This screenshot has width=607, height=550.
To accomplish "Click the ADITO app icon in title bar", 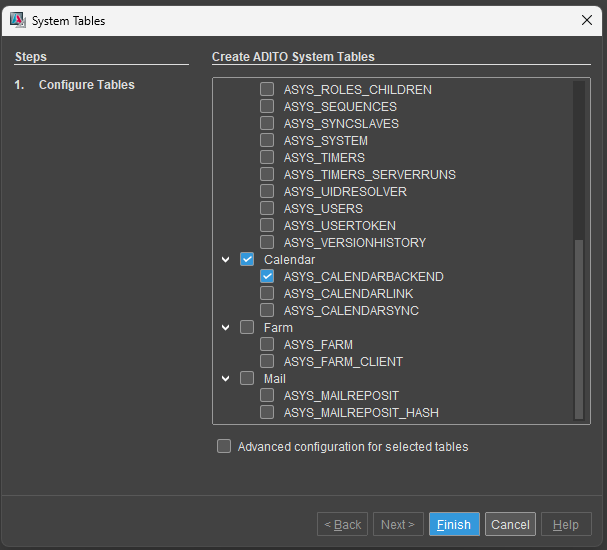I will (18, 20).
